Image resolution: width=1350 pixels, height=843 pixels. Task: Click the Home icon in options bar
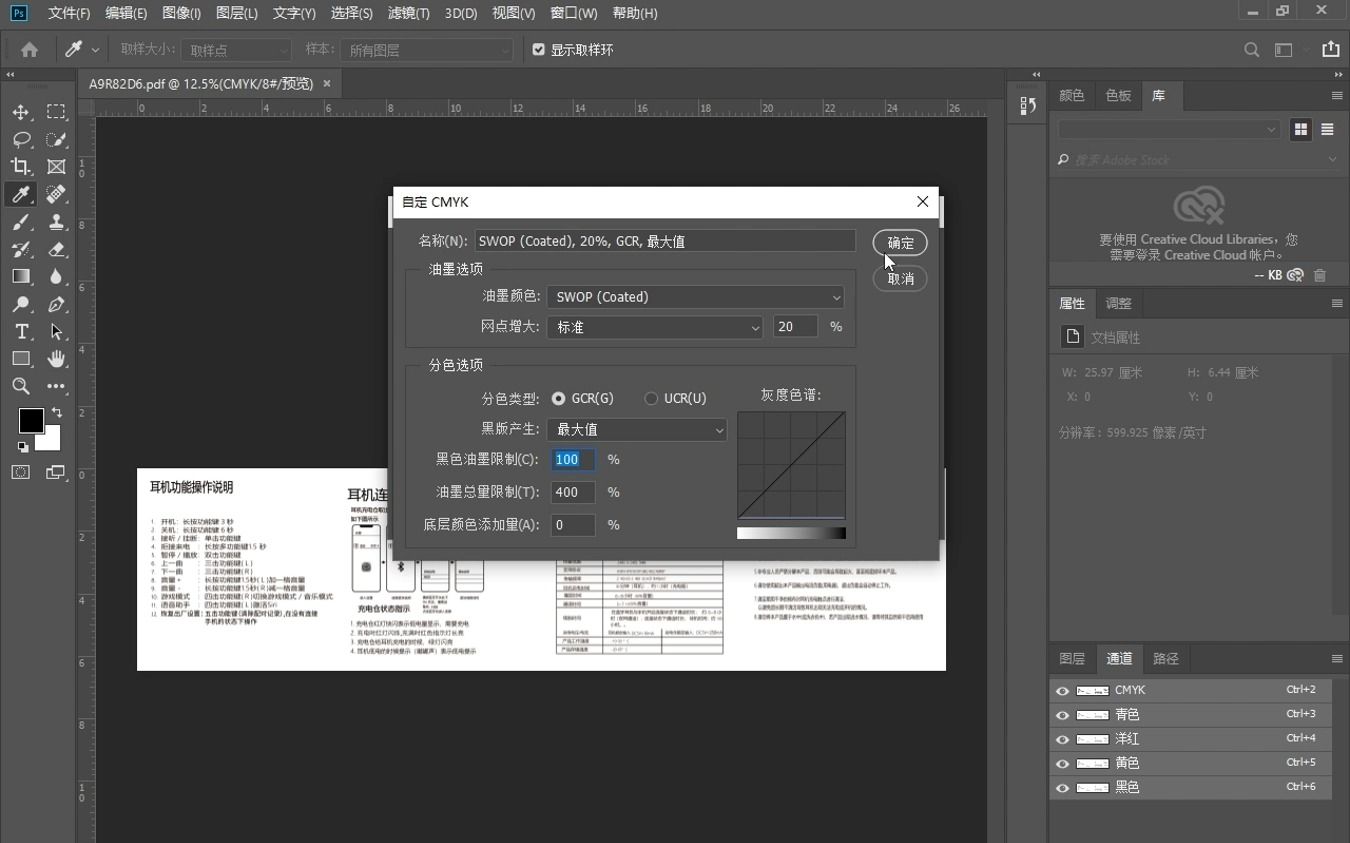pos(30,49)
